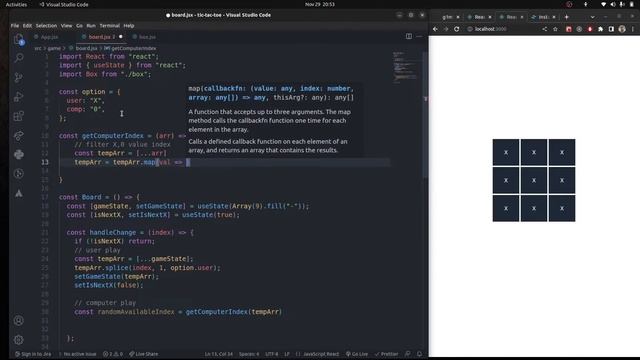The height and width of the screenshot is (360, 640).
Task: Click the red square extension icon in browser toolbar
Action: tap(569, 29)
